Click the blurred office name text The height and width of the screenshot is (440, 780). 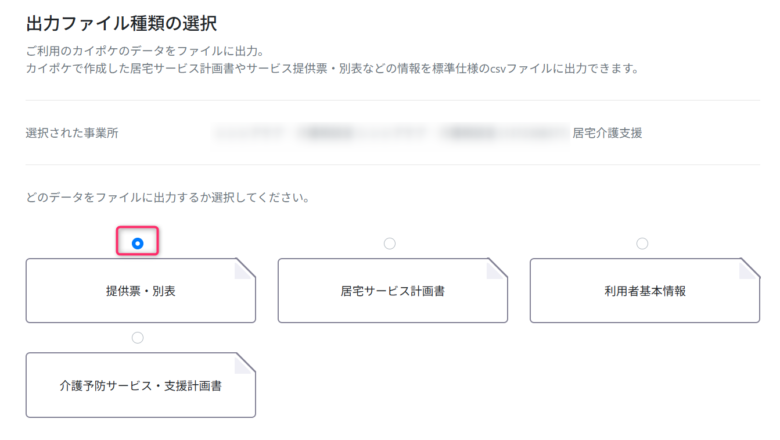[x=388, y=132]
